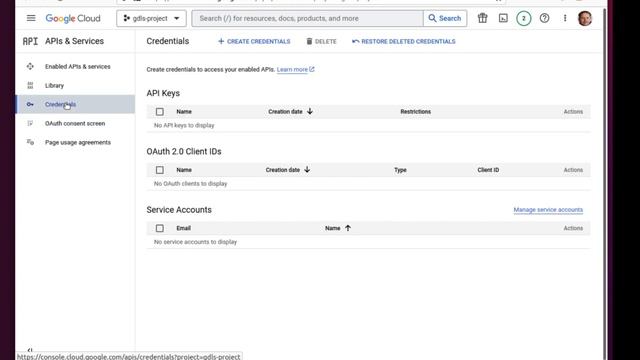Sort API Keys by Creation date arrow
Image resolution: width=640 pixels, height=360 pixels.
(x=310, y=111)
